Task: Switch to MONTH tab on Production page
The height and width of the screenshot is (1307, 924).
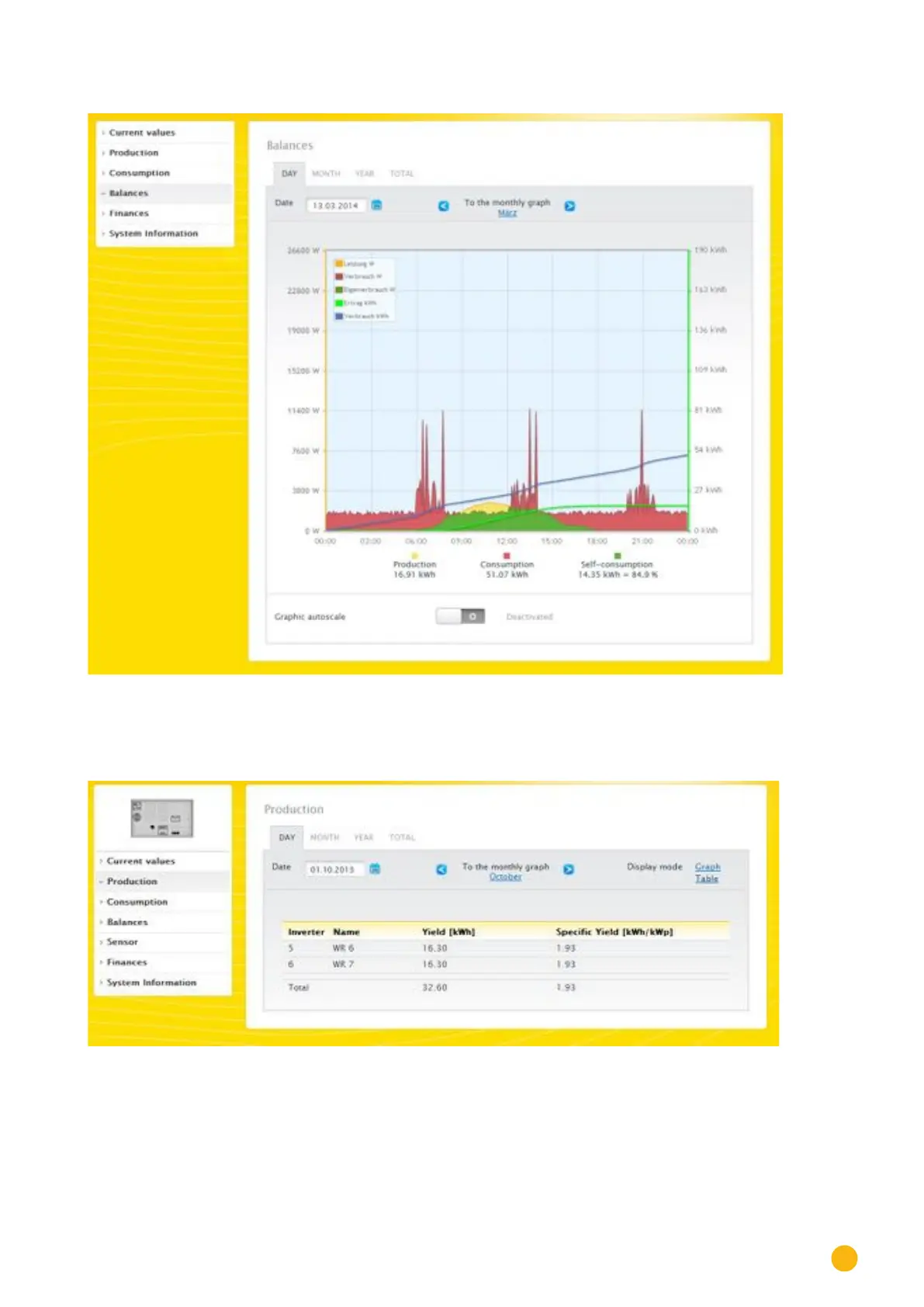Action: [324, 837]
